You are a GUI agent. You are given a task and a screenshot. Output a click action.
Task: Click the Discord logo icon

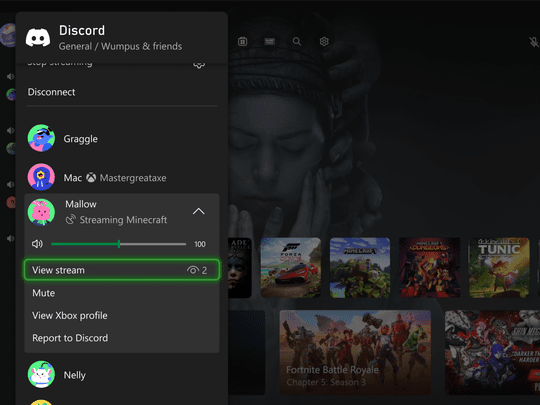(x=38, y=37)
